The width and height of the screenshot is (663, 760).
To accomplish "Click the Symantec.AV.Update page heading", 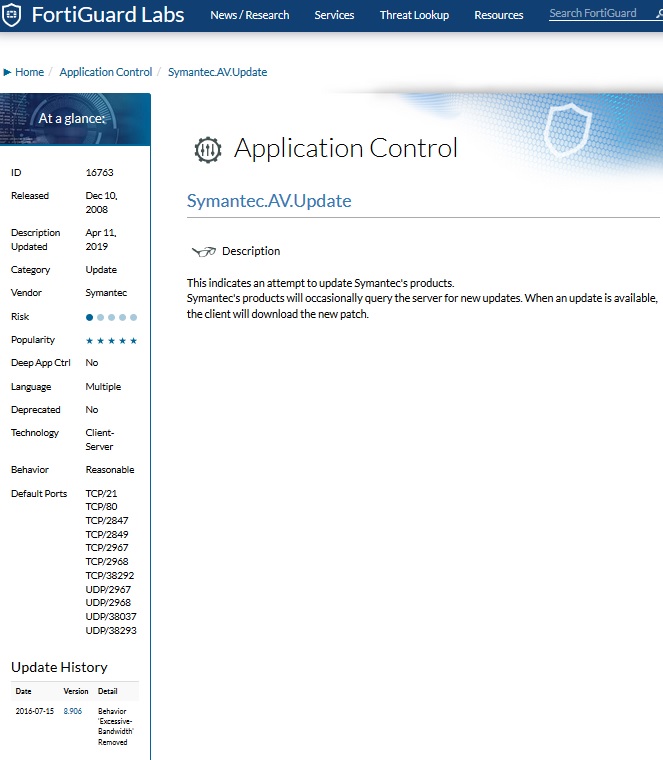I will (x=269, y=201).
